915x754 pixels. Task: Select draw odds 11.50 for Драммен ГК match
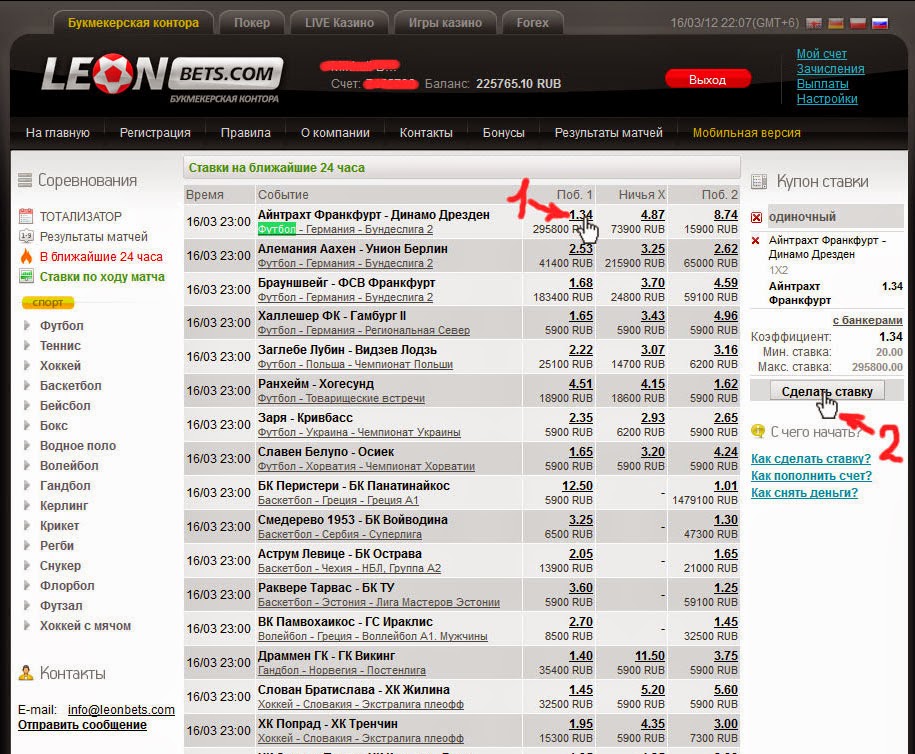[x=649, y=656]
